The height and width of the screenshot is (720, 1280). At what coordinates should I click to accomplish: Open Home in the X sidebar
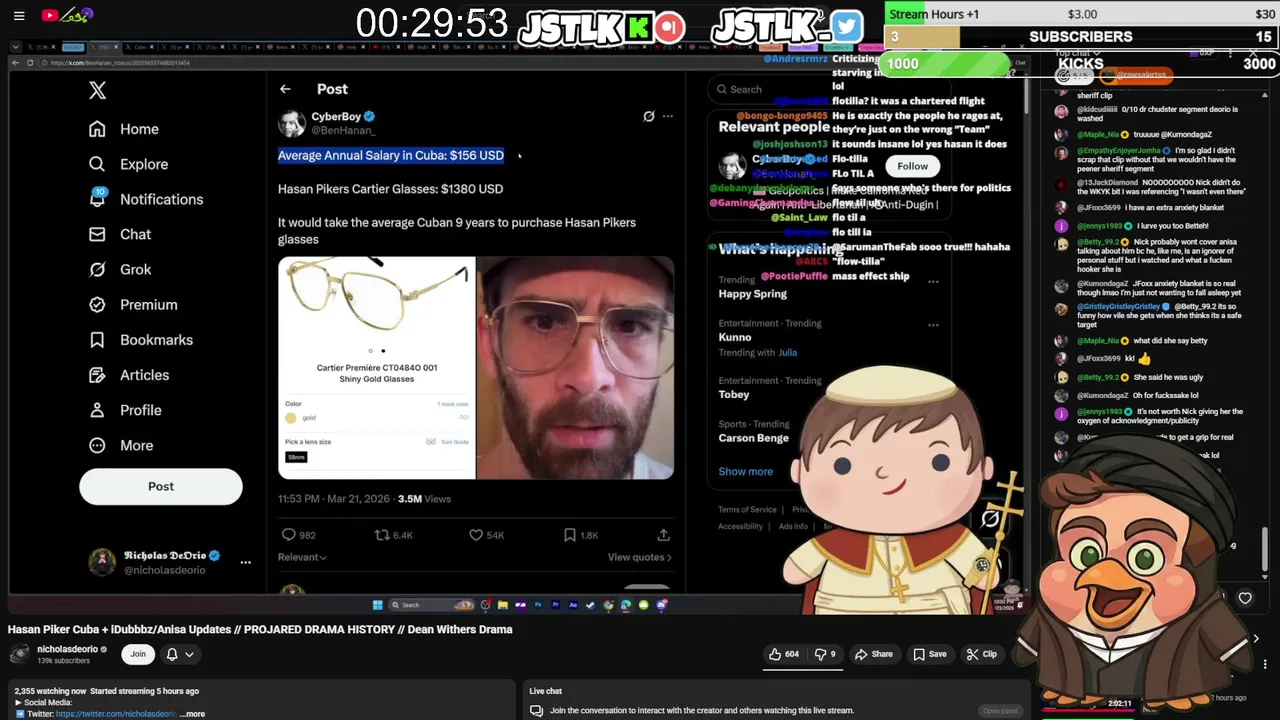coord(123,129)
